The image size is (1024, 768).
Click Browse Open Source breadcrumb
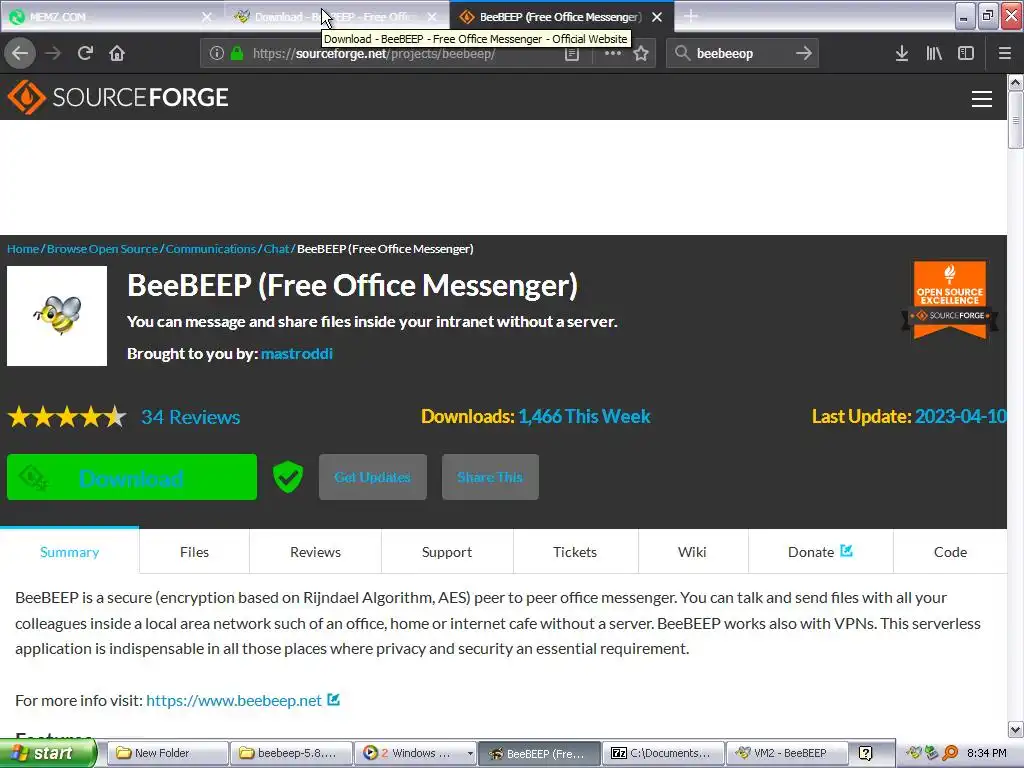click(103, 249)
